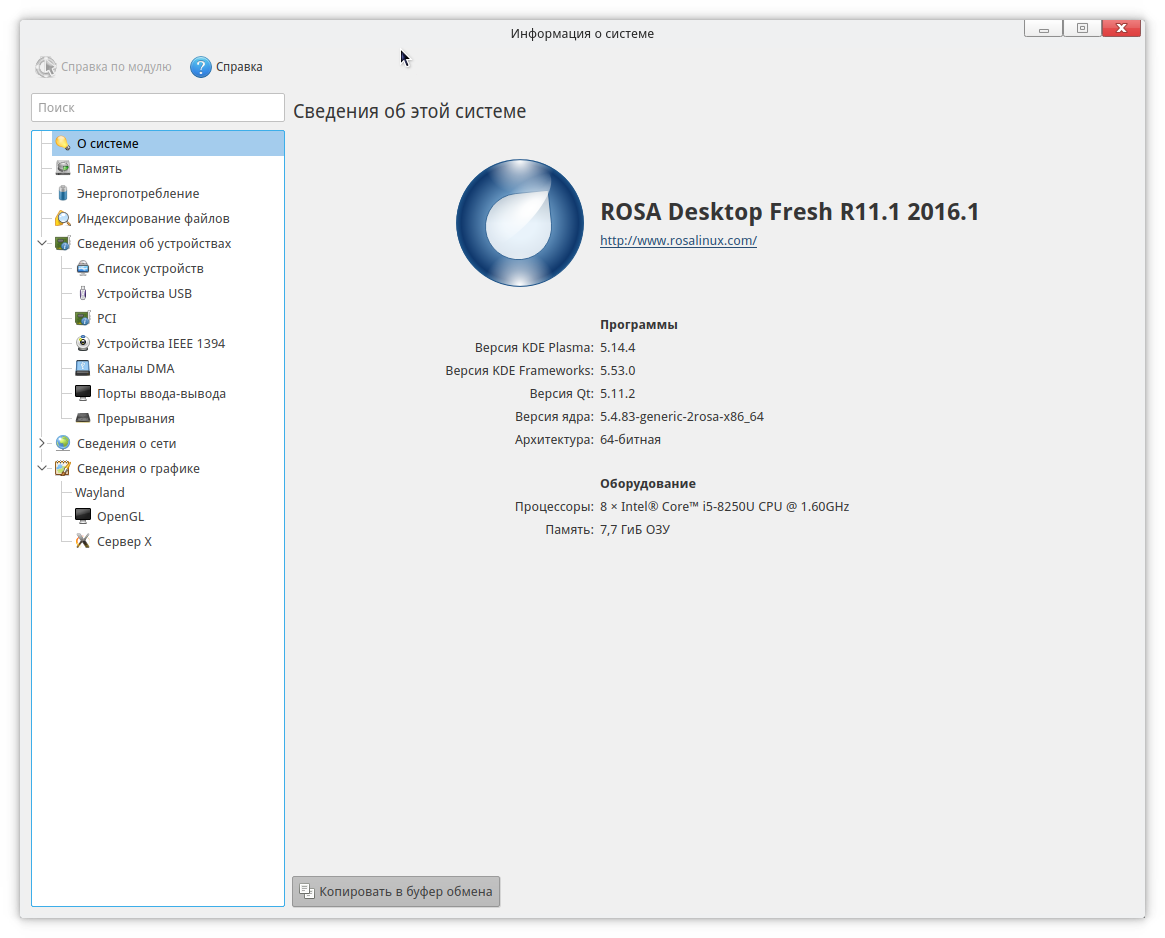1165x938 pixels.
Task: Click the ROSA Desktop Fresh R11.1 title
Action: click(790, 212)
